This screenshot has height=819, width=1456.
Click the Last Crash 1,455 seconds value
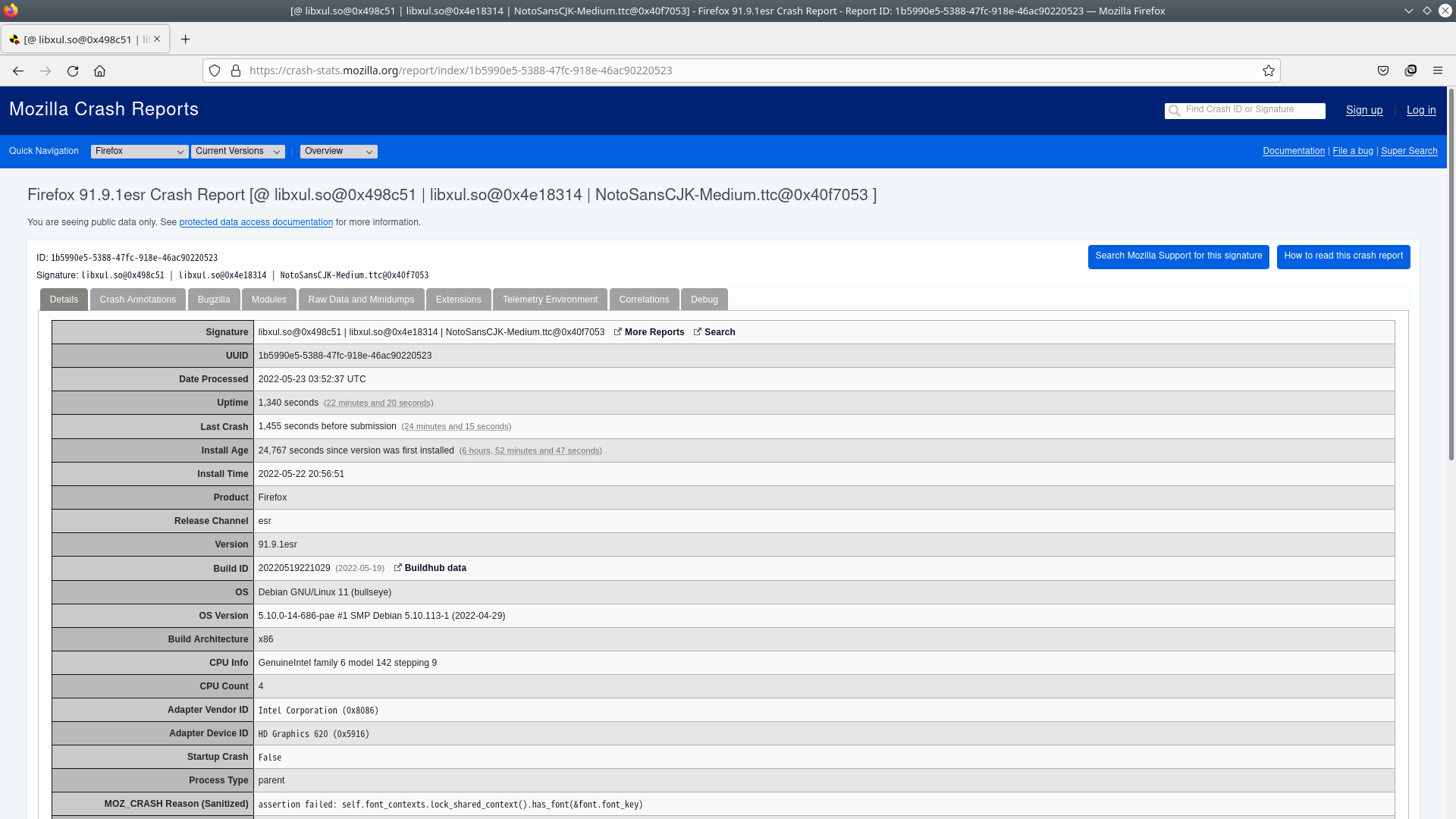click(327, 426)
